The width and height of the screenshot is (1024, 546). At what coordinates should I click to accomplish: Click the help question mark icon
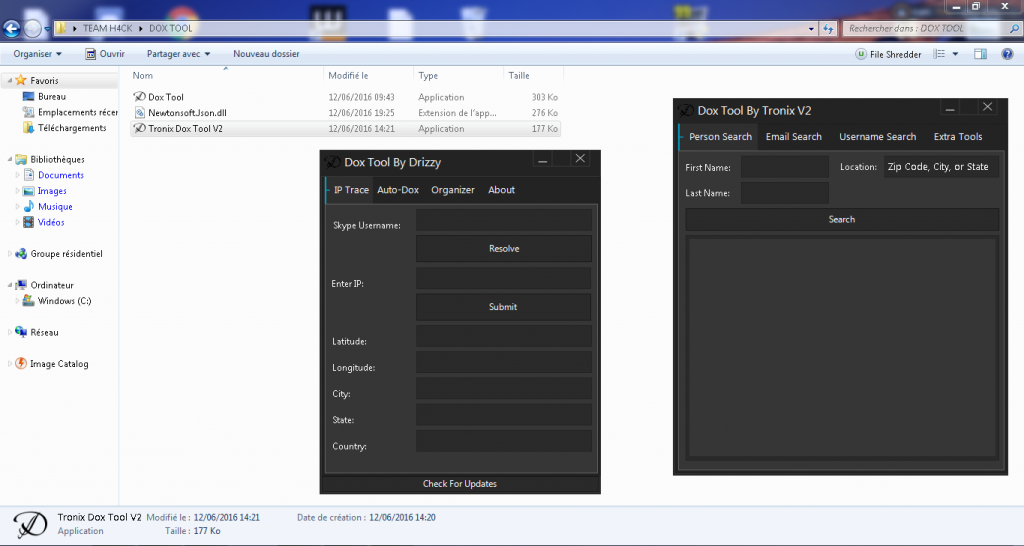click(x=1007, y=54)
